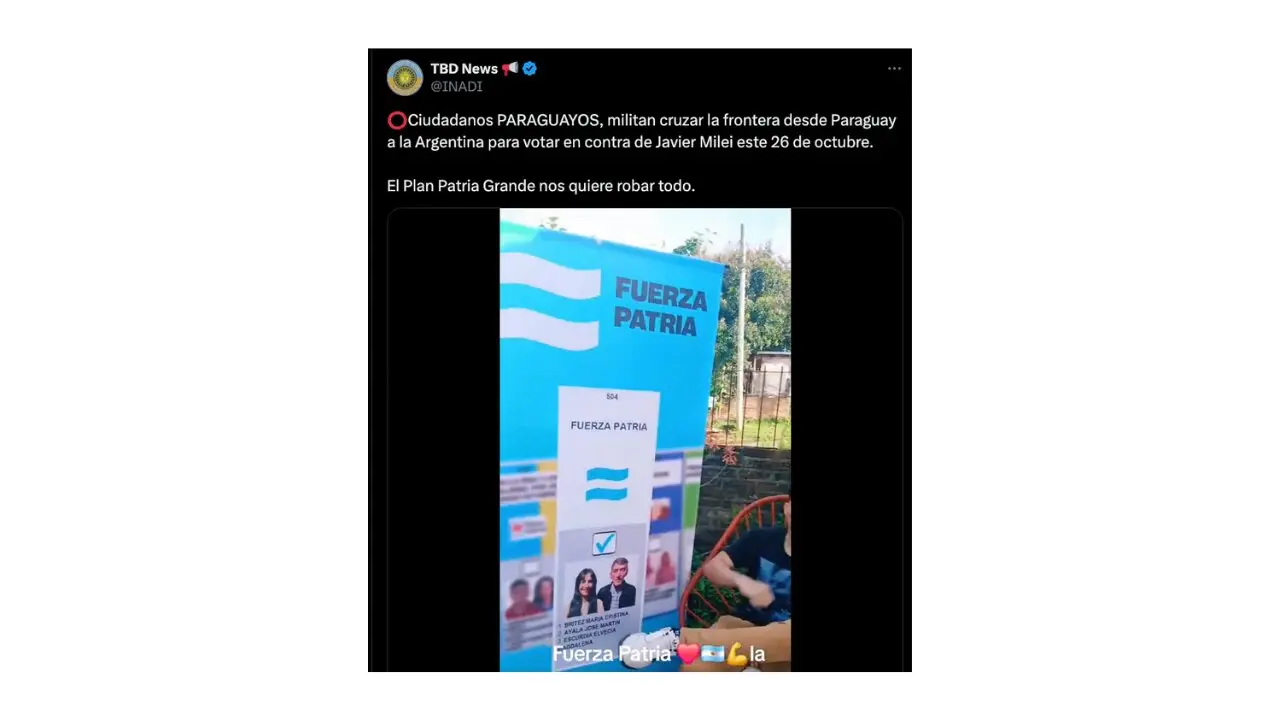Click the megaphone emoji beside TBD News
This screenshot has height=720, width=1280.
pyautogui.click(x=510, y=69)
